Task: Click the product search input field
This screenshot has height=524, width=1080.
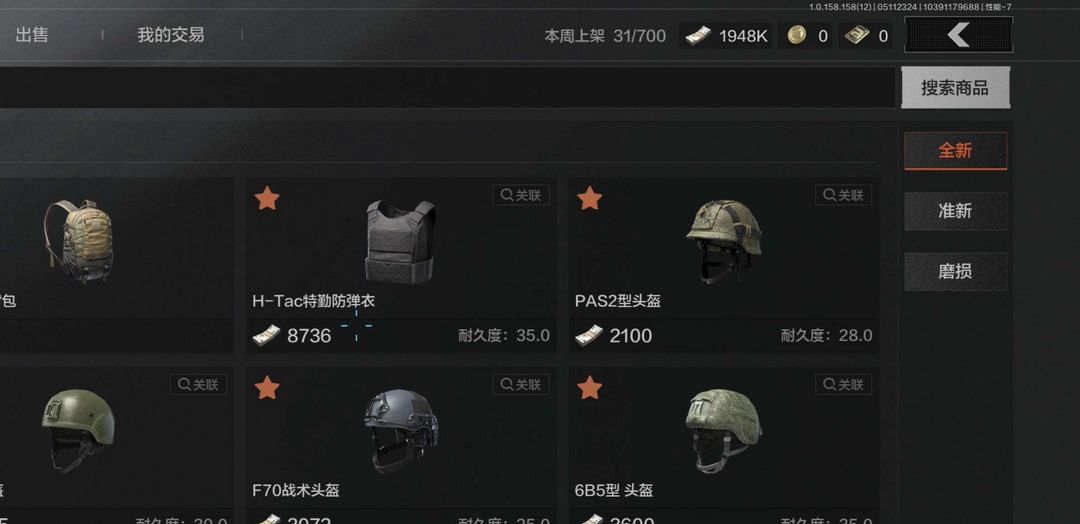Action: (448, 87)
